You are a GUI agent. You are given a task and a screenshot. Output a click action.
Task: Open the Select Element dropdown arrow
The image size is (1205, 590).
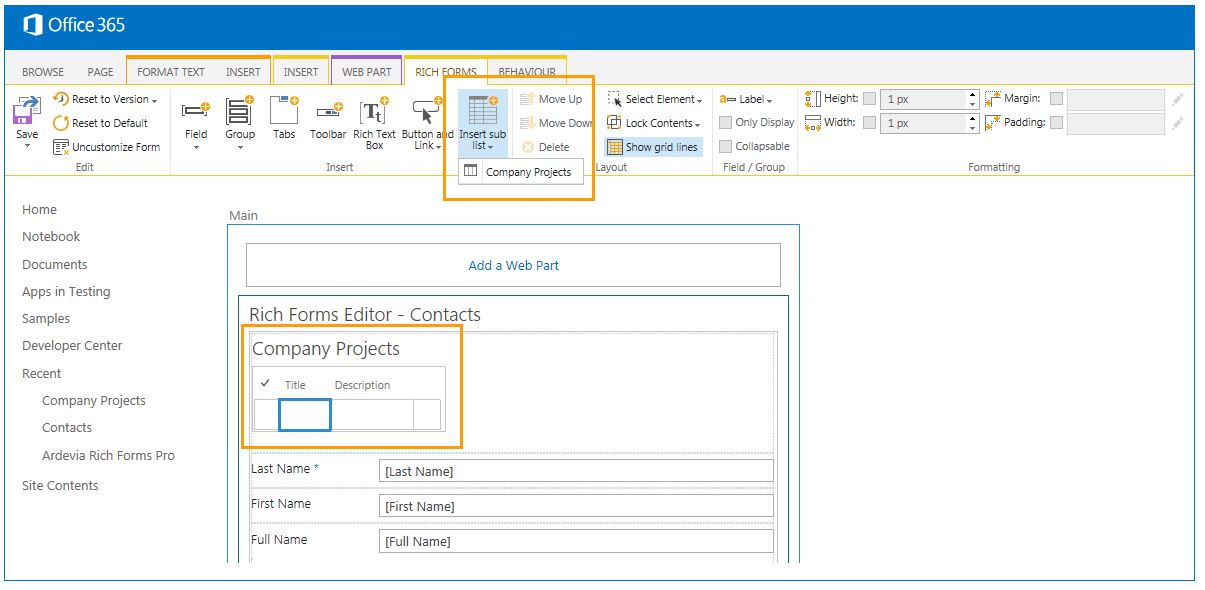pyautogui.click(x=699, y=100)
